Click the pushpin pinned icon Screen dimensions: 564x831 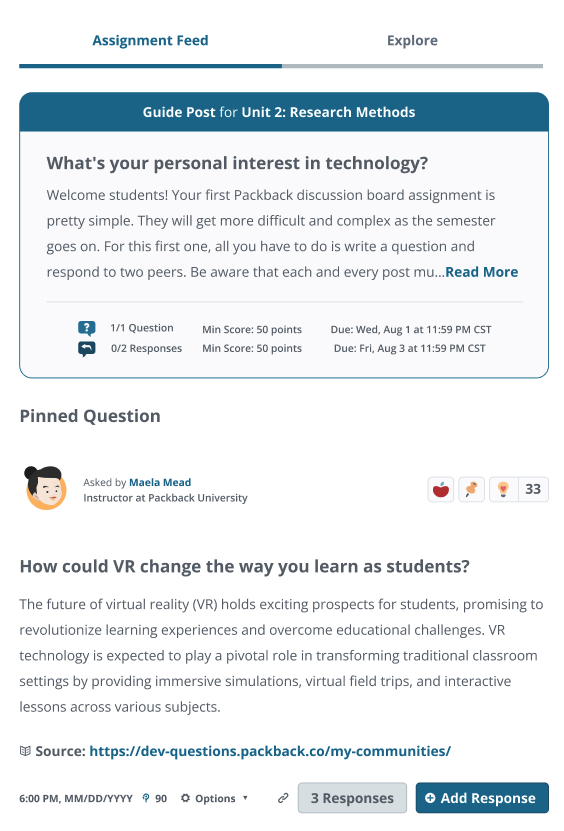tap(471, 489)
